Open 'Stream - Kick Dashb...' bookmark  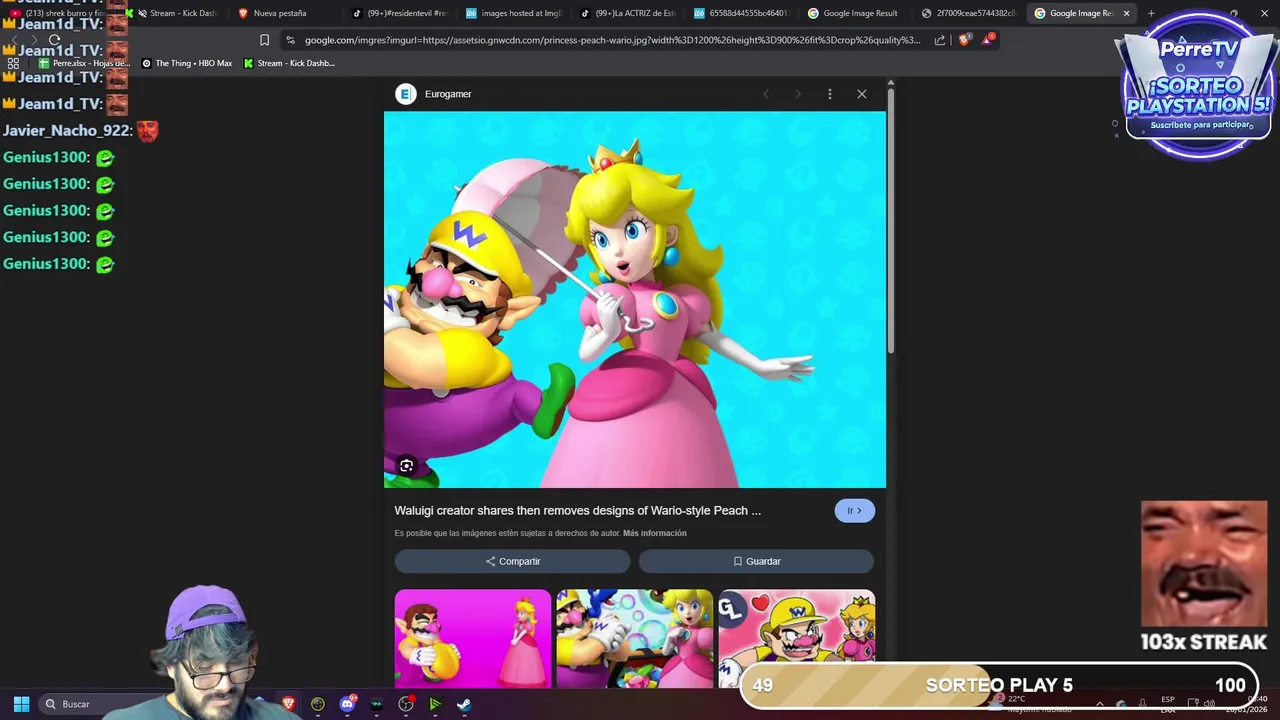(x=289, y=63)
